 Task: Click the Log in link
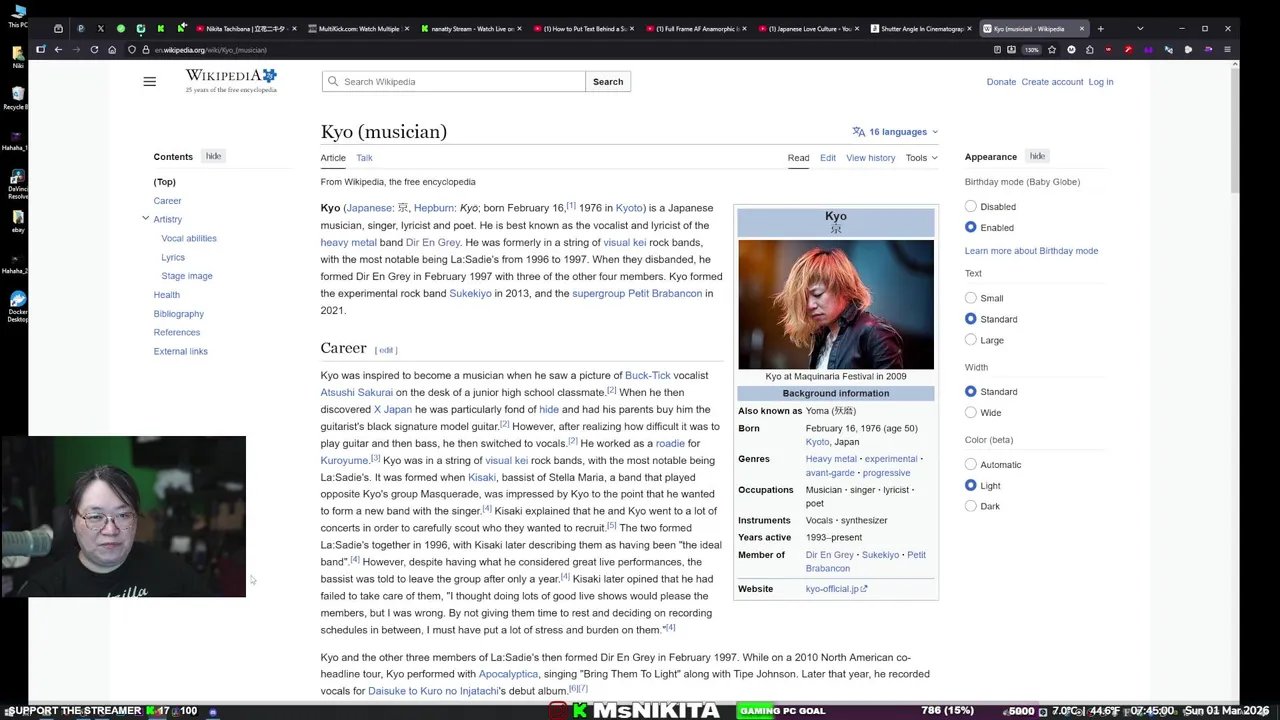(1101, 82)
